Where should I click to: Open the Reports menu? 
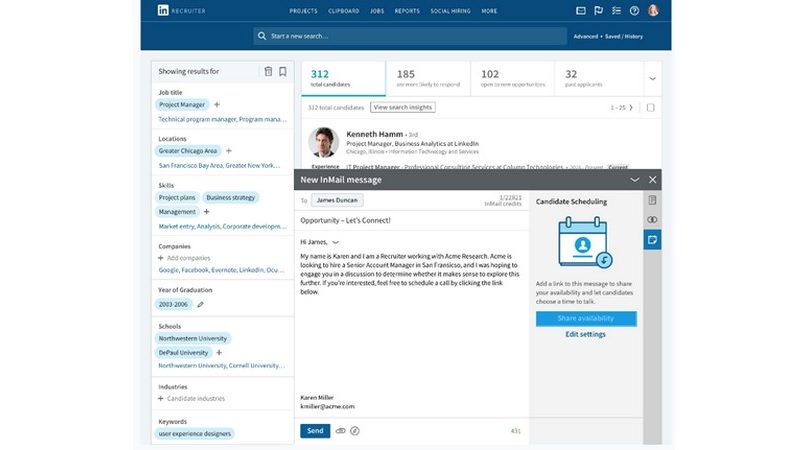pos(407,11)
